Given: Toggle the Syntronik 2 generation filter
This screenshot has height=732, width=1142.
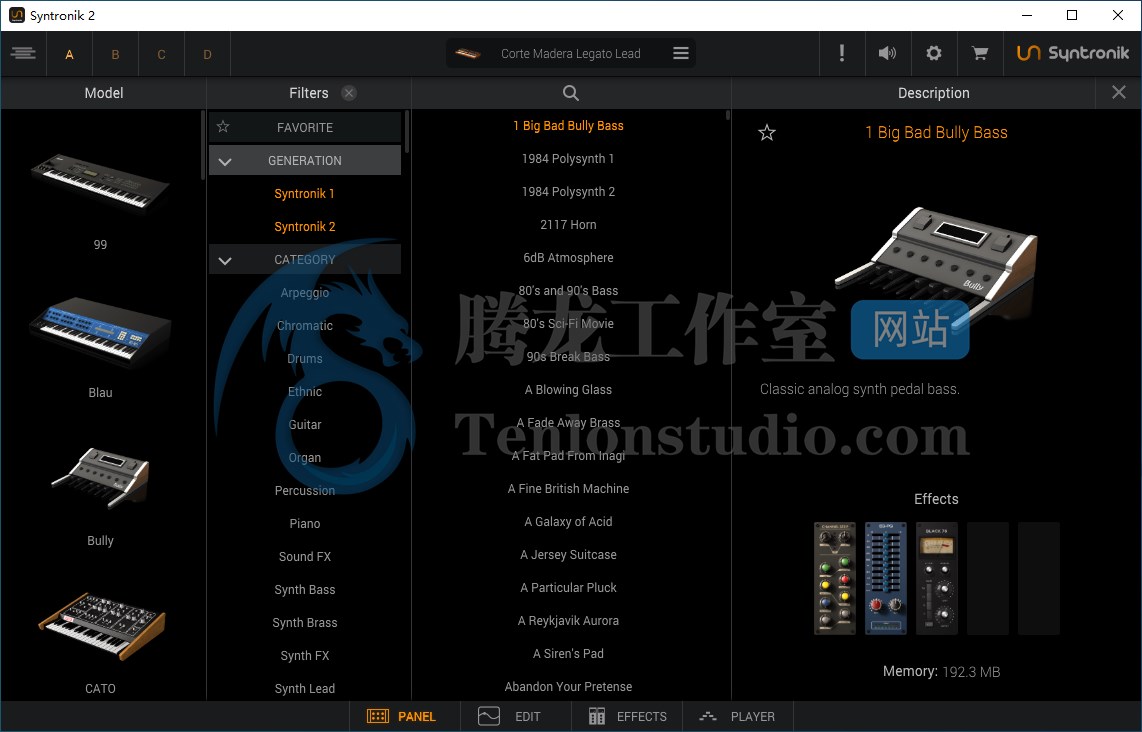Looking at the screenshot, I should pos(304,227).
